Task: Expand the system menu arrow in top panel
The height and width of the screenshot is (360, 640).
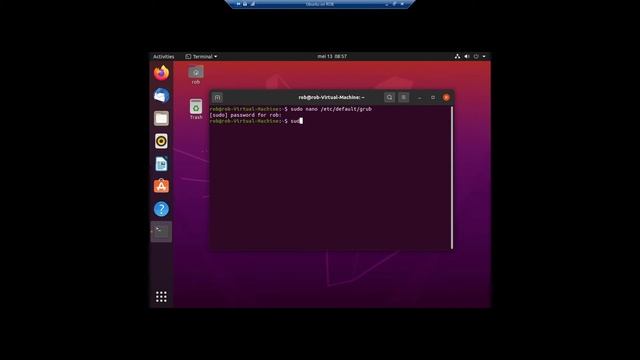Action: pyautogui.click(x=484, y=56)
